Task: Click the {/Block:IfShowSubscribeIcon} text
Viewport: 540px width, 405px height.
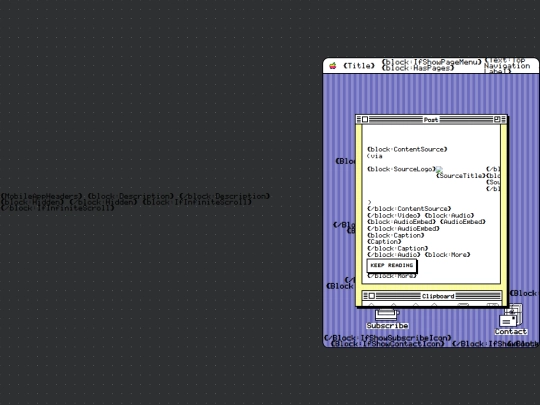Action: click(388, 338)
